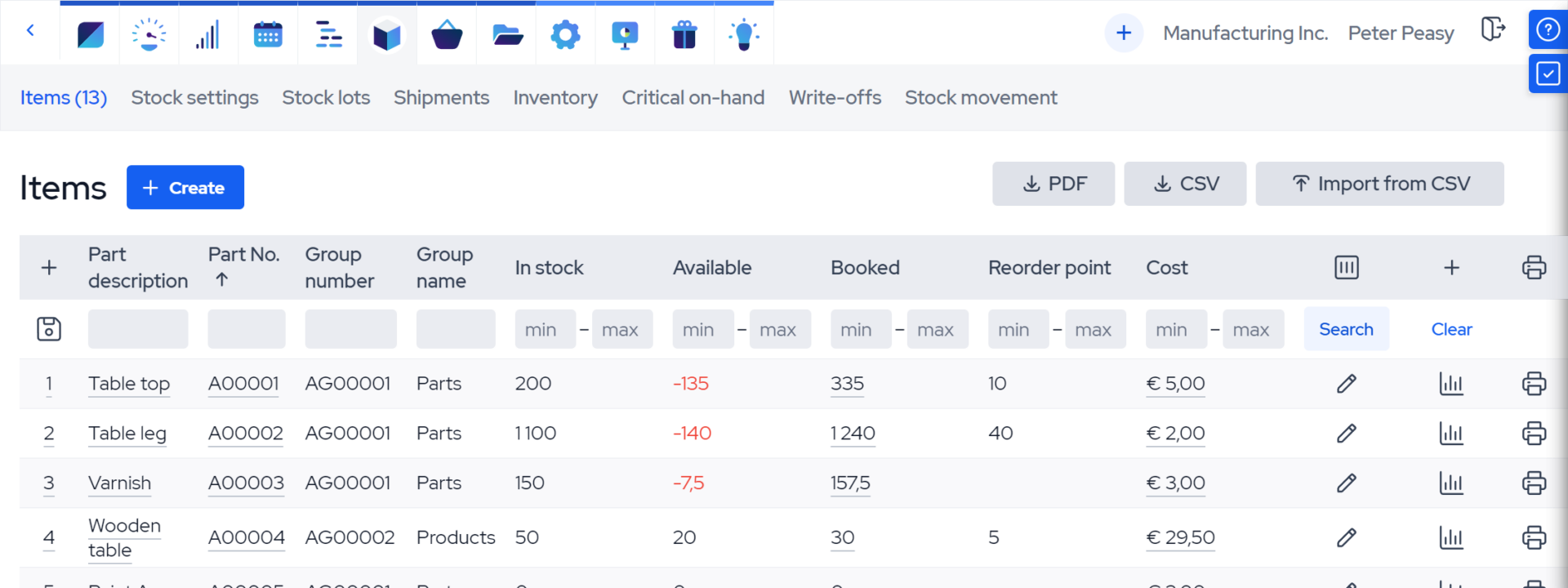
Task: Print the Table leg item row
Action: [1534, 434]
